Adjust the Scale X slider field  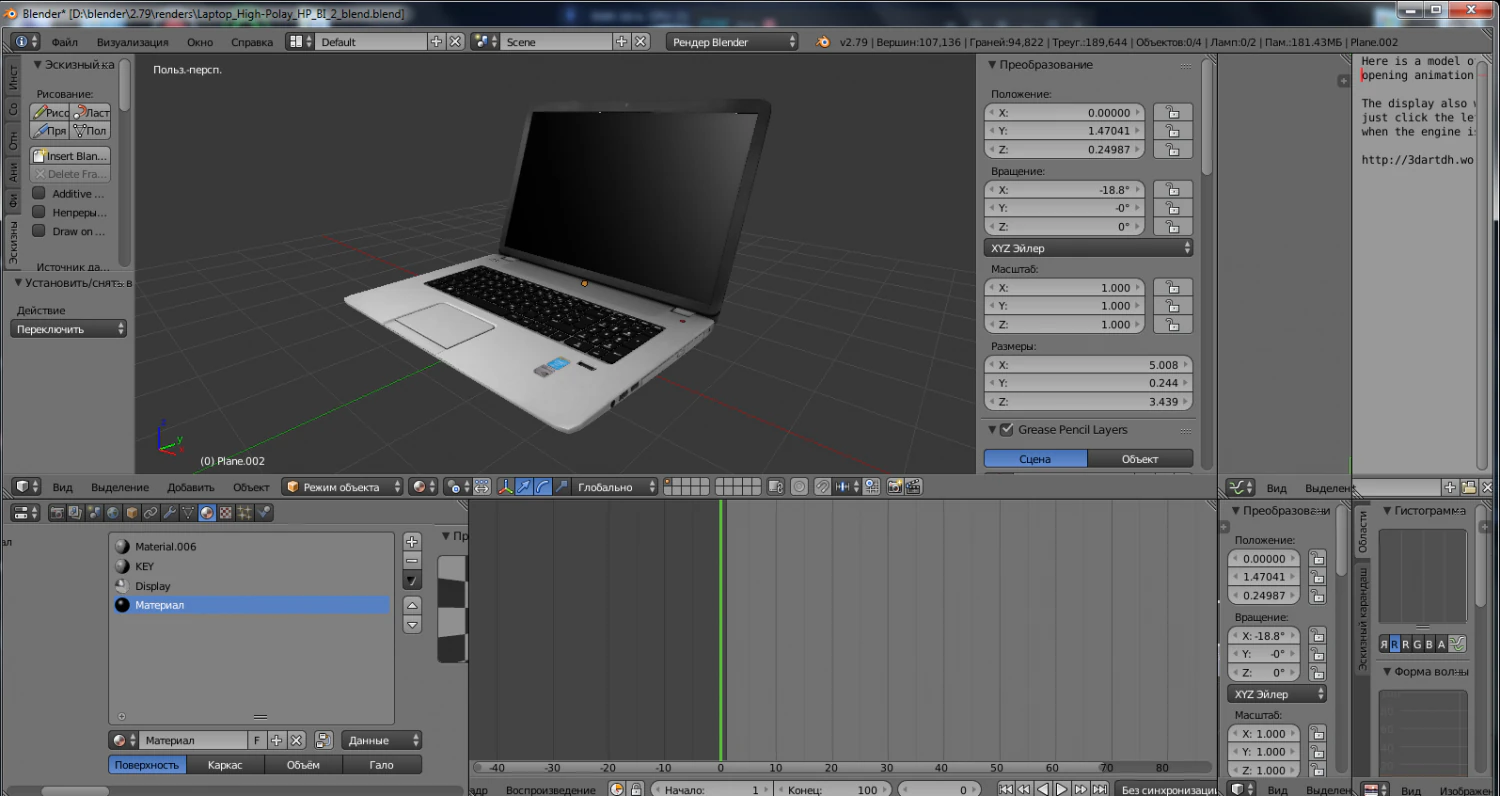tap(1063, 287)
